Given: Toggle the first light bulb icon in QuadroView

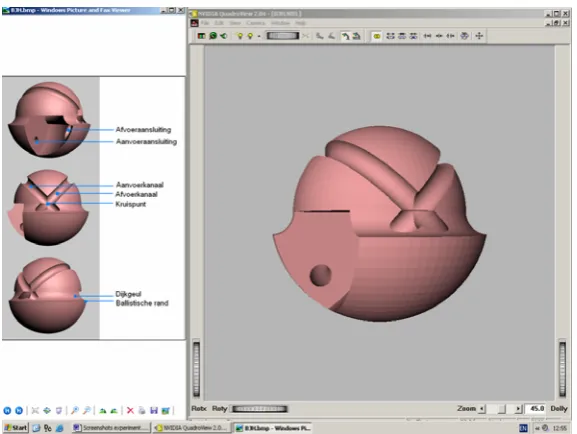Looking at the screenshot, I should click(x=240, y=36).
